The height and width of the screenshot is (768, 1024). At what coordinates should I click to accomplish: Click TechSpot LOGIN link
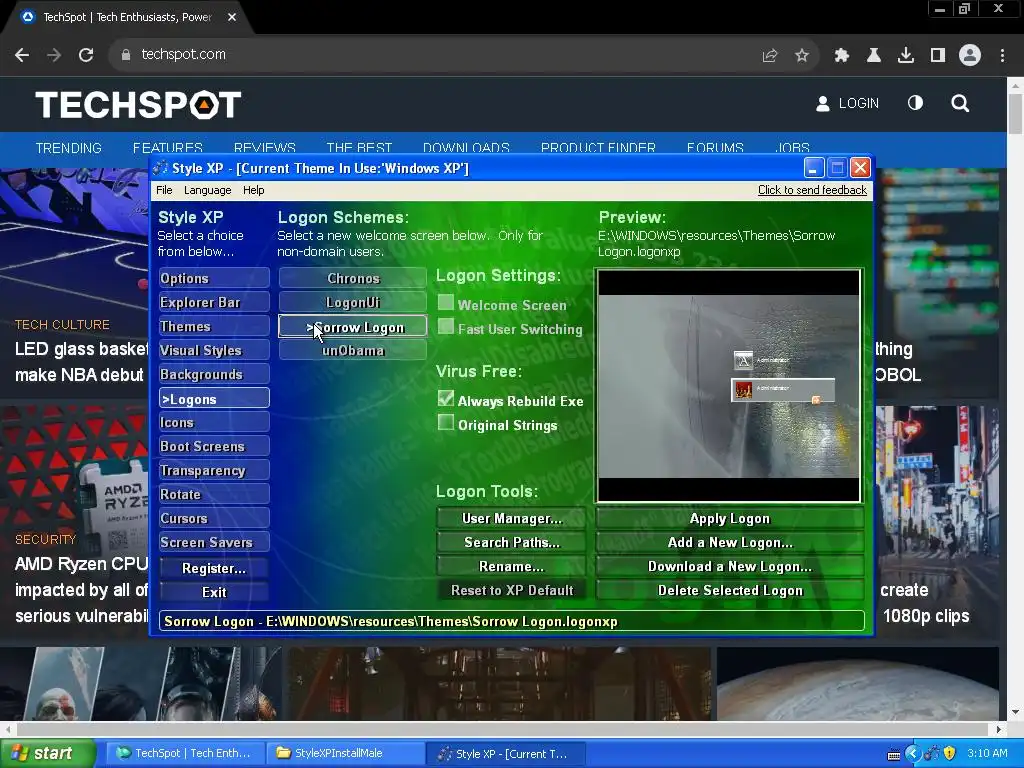pos(848,103)
